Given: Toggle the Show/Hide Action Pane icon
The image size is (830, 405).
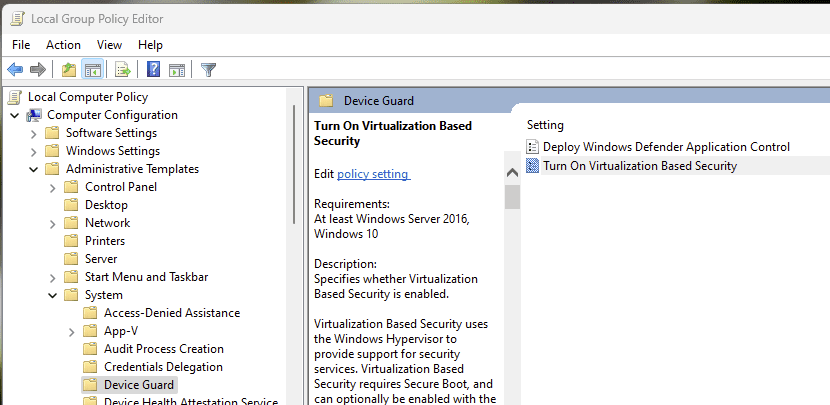Looking at the screenshot, I should pyautogui.click(x=177, y=69).
